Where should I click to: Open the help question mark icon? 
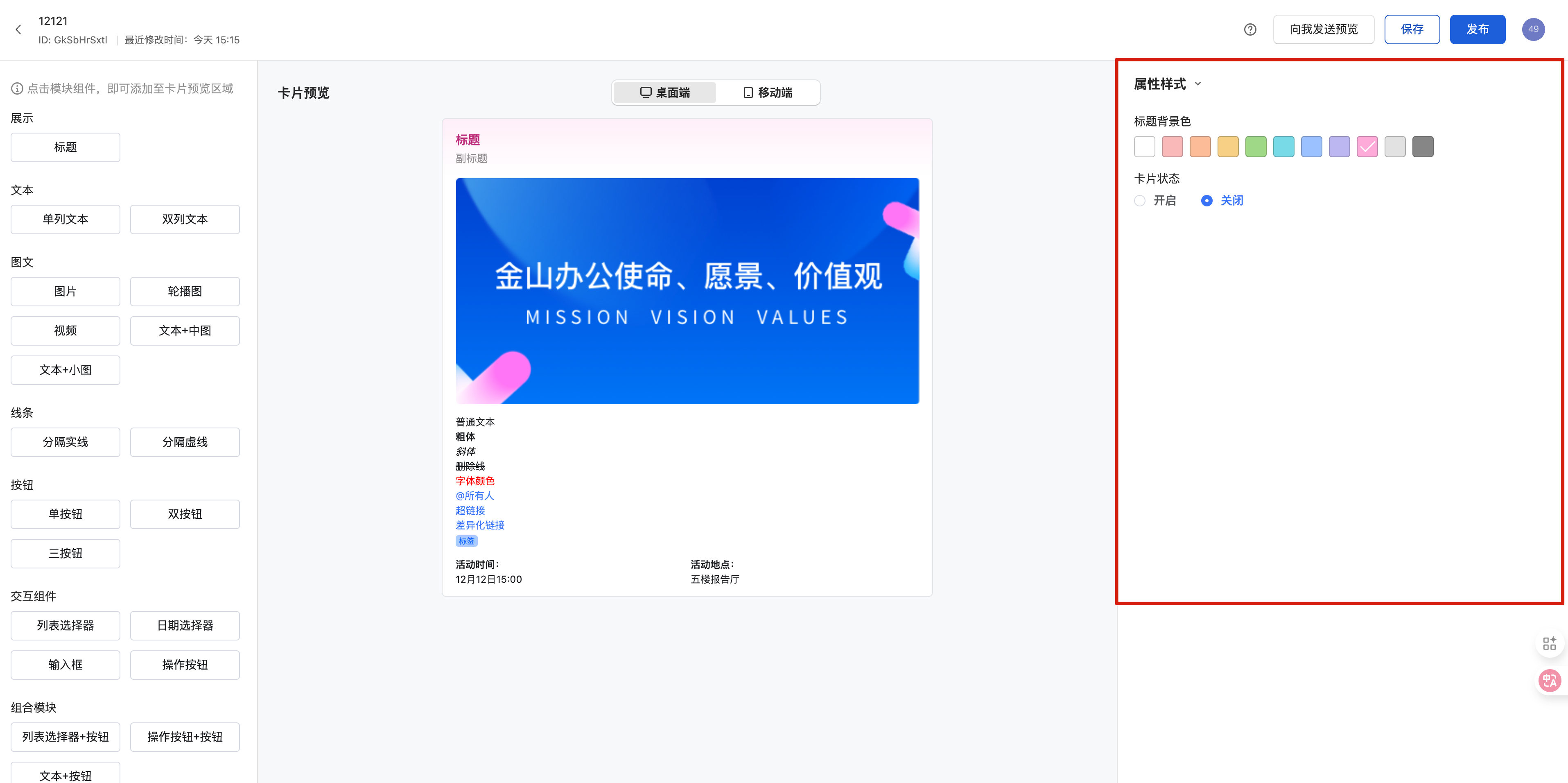tap(1250, 29)
